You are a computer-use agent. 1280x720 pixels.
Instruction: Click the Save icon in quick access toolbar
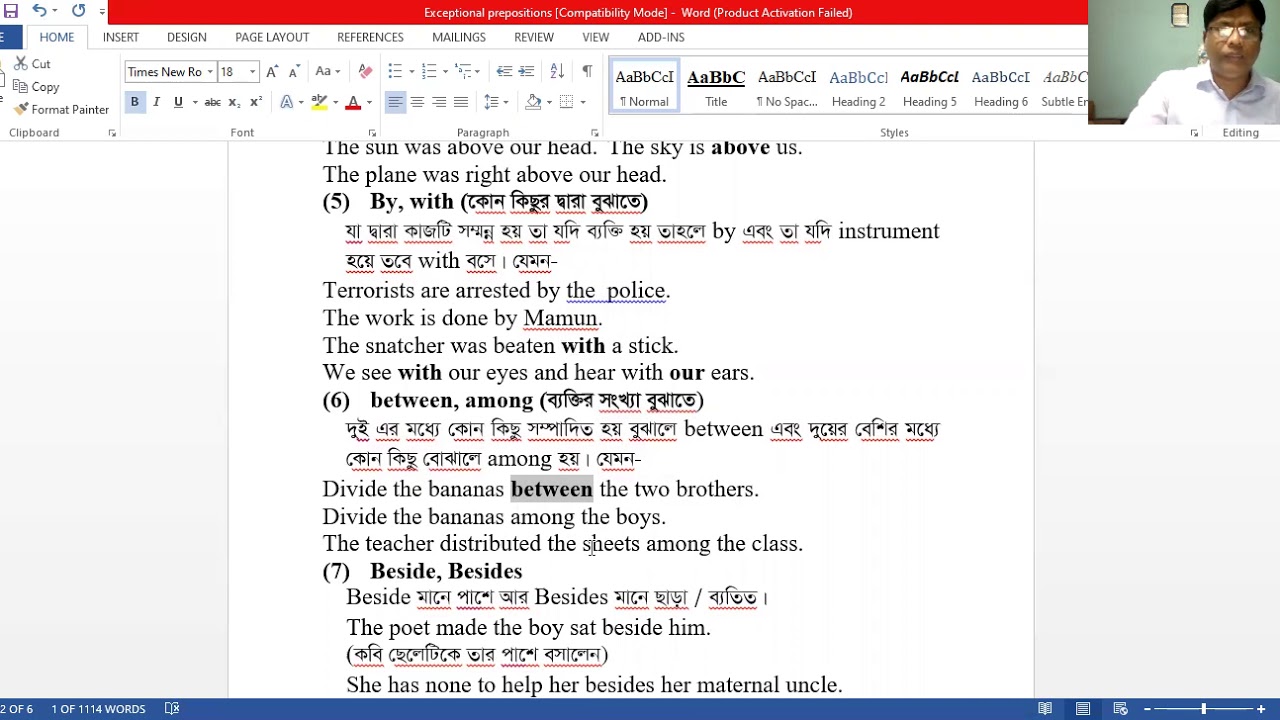coord(10,12)
